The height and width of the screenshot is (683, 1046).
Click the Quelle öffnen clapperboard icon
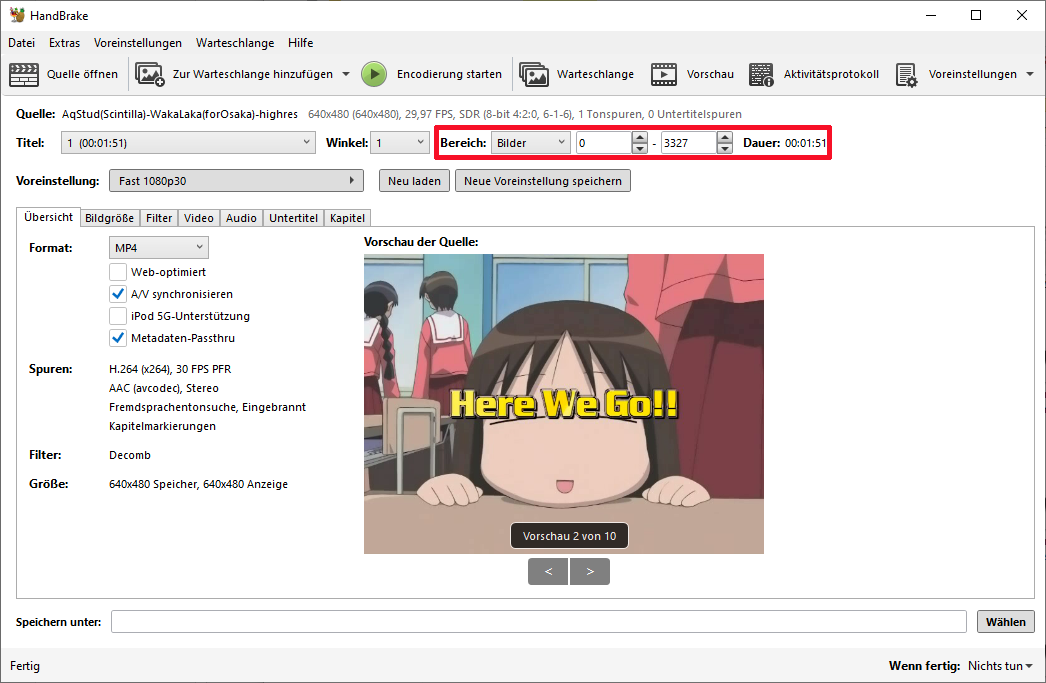tap(24, 74)
